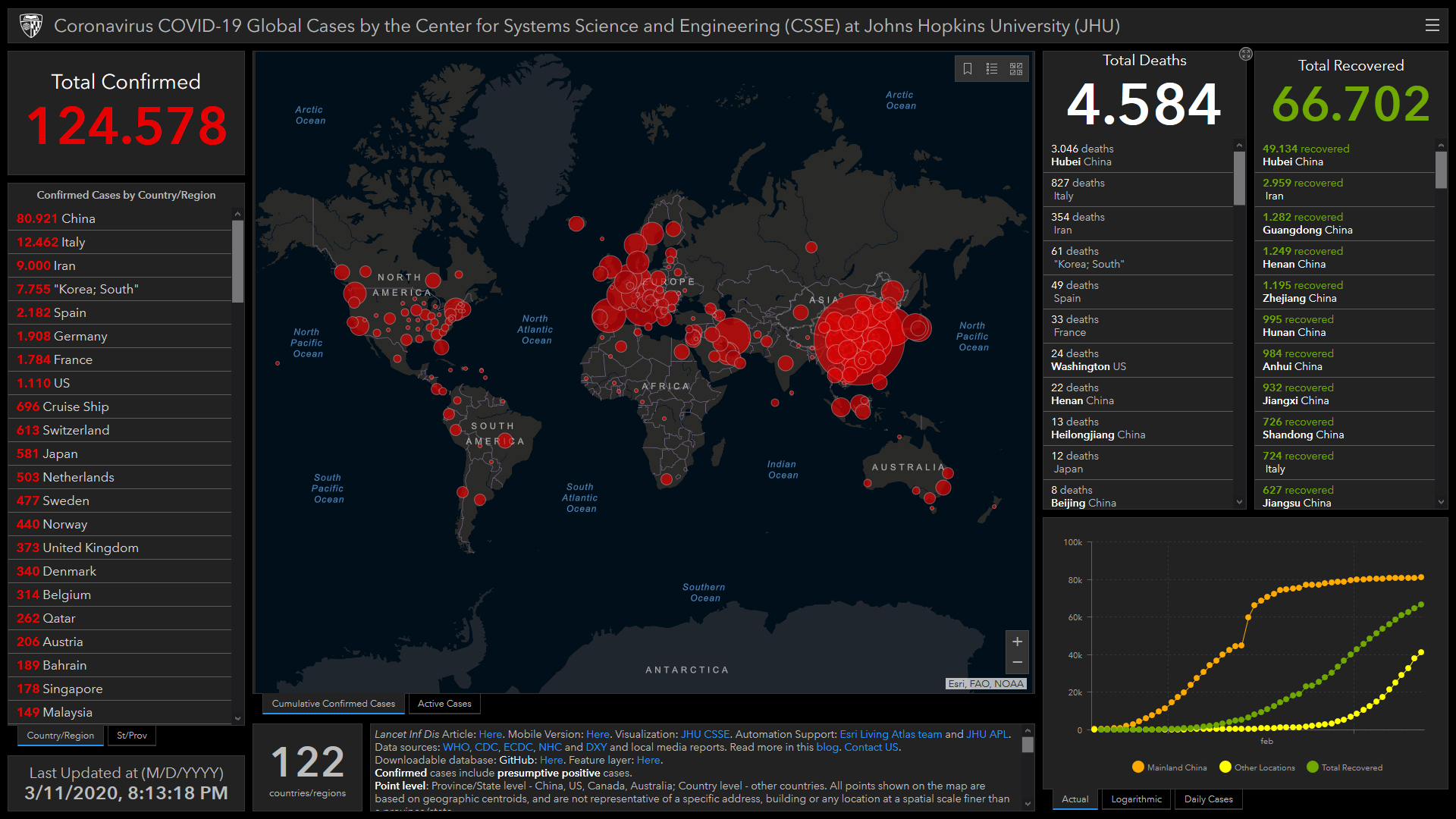
Task: Click 2.959 recovered Iran entry
Action: click(1345, 190)
